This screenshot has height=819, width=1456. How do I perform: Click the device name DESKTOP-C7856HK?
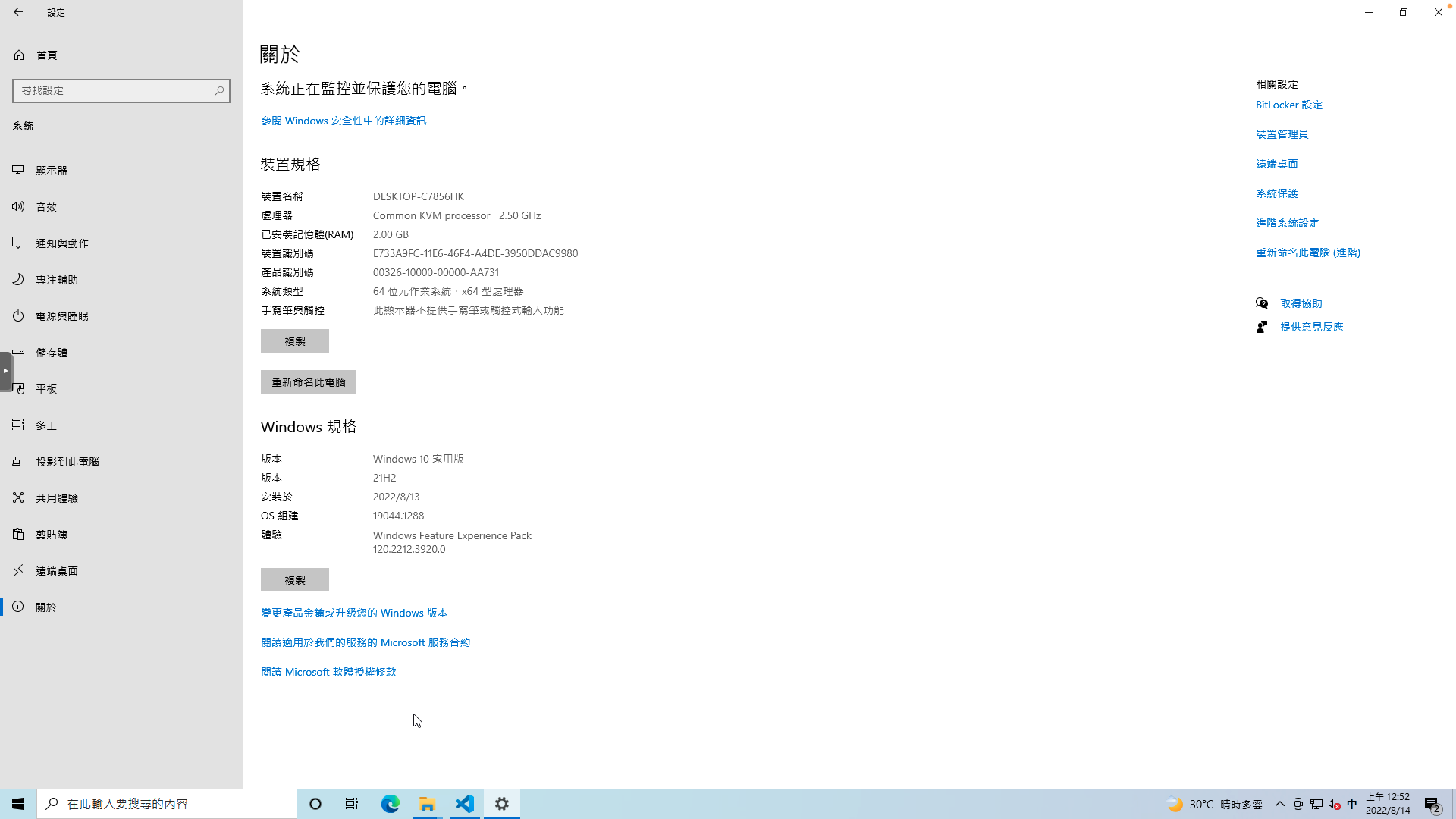coord(419,196)
